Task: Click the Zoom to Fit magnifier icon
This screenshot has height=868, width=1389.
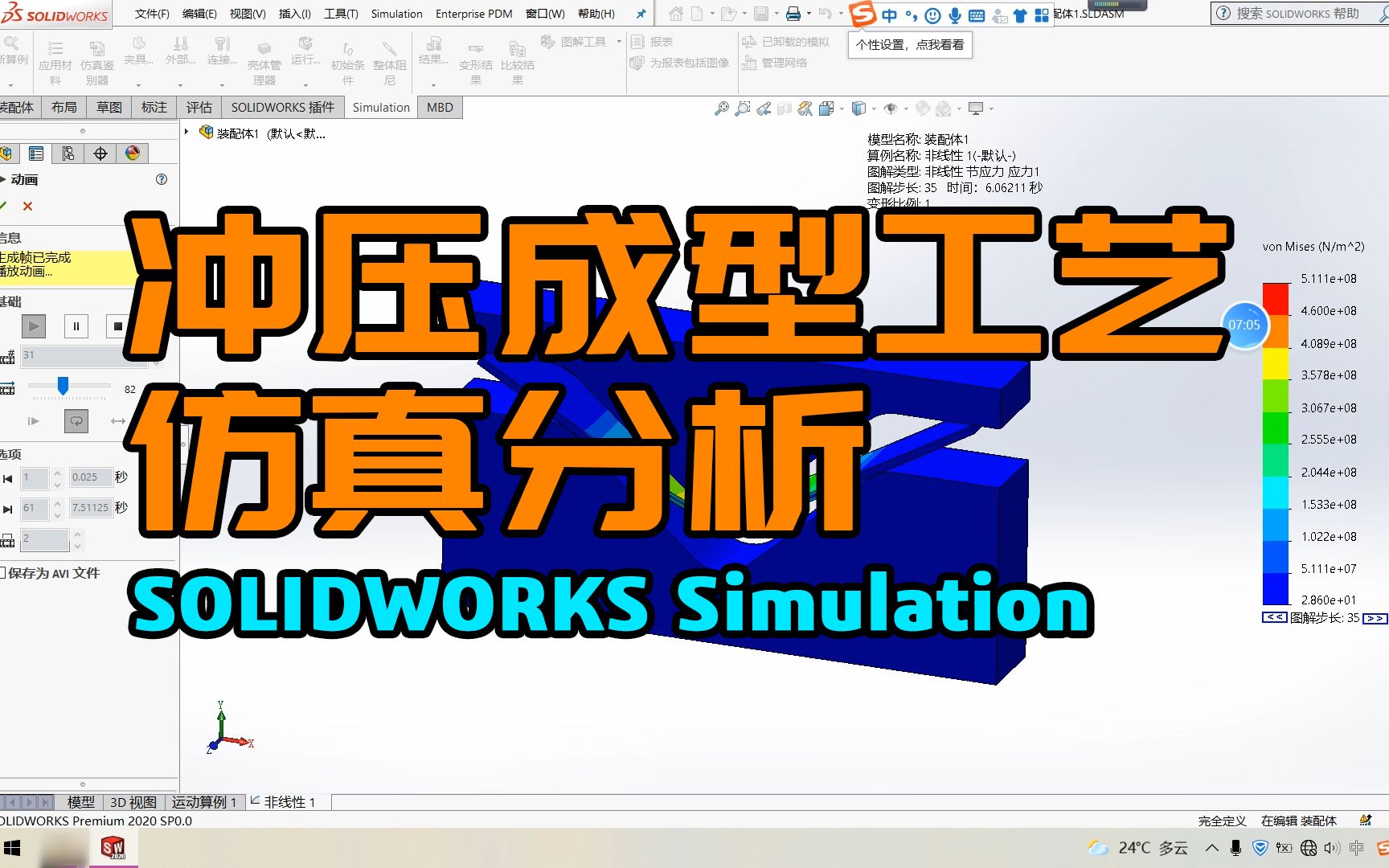Action: [x=722, y=108]
